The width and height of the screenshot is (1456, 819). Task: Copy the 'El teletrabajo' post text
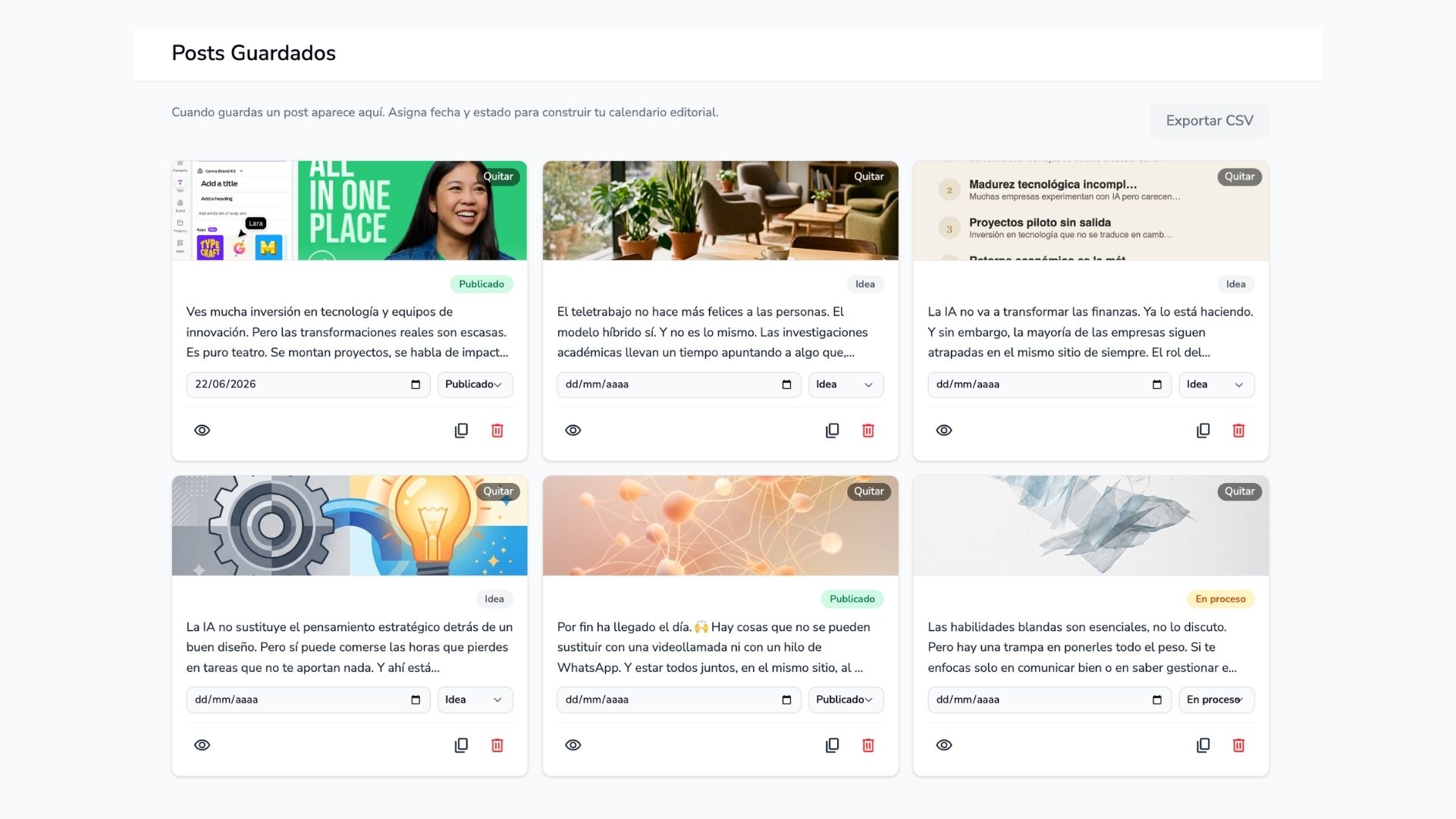coord(832,430)
